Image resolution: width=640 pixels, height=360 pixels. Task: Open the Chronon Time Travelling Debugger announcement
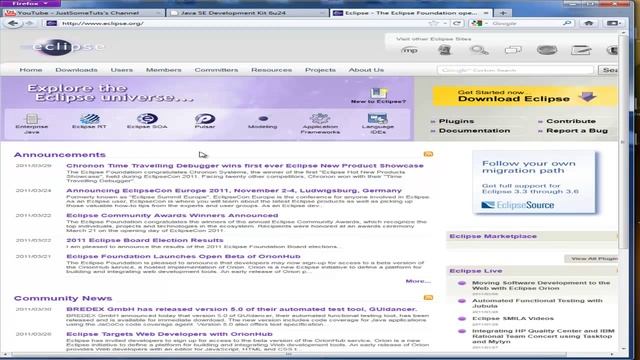click(x=245, y=166)
